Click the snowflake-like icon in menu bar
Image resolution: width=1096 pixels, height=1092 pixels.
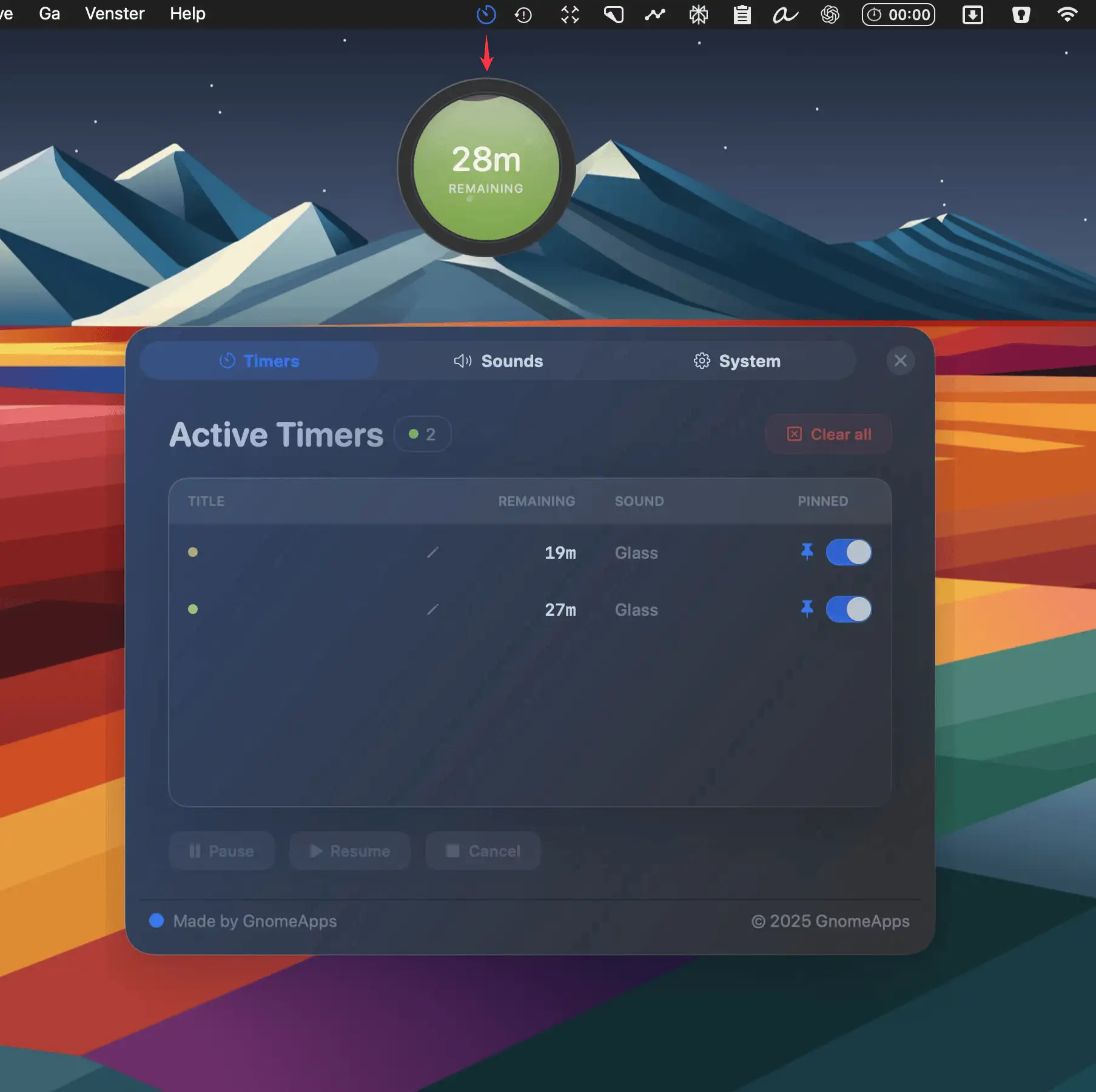tap(699, 15)
